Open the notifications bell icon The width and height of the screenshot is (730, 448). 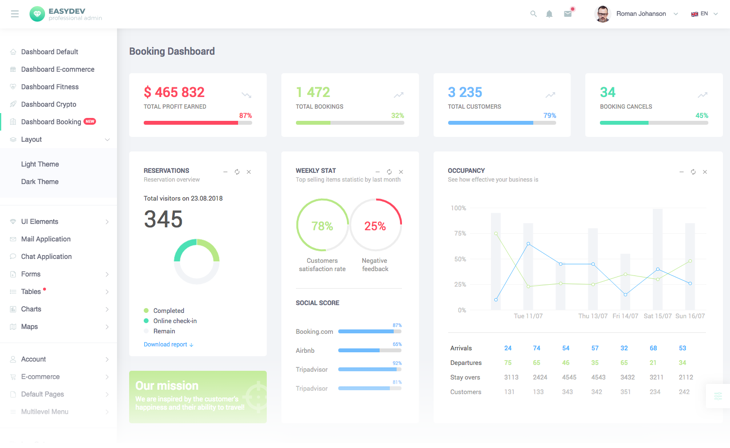coord(549,14)
